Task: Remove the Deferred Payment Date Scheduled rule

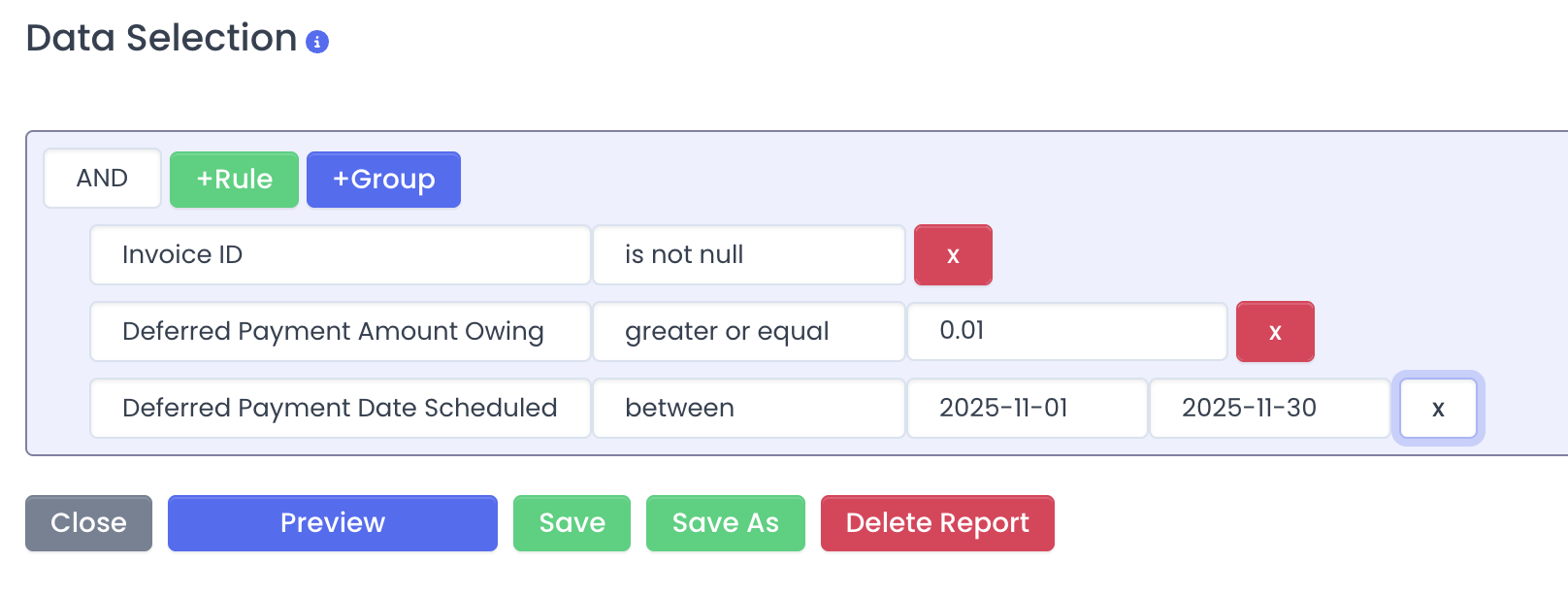Action: coord(1438,409)
